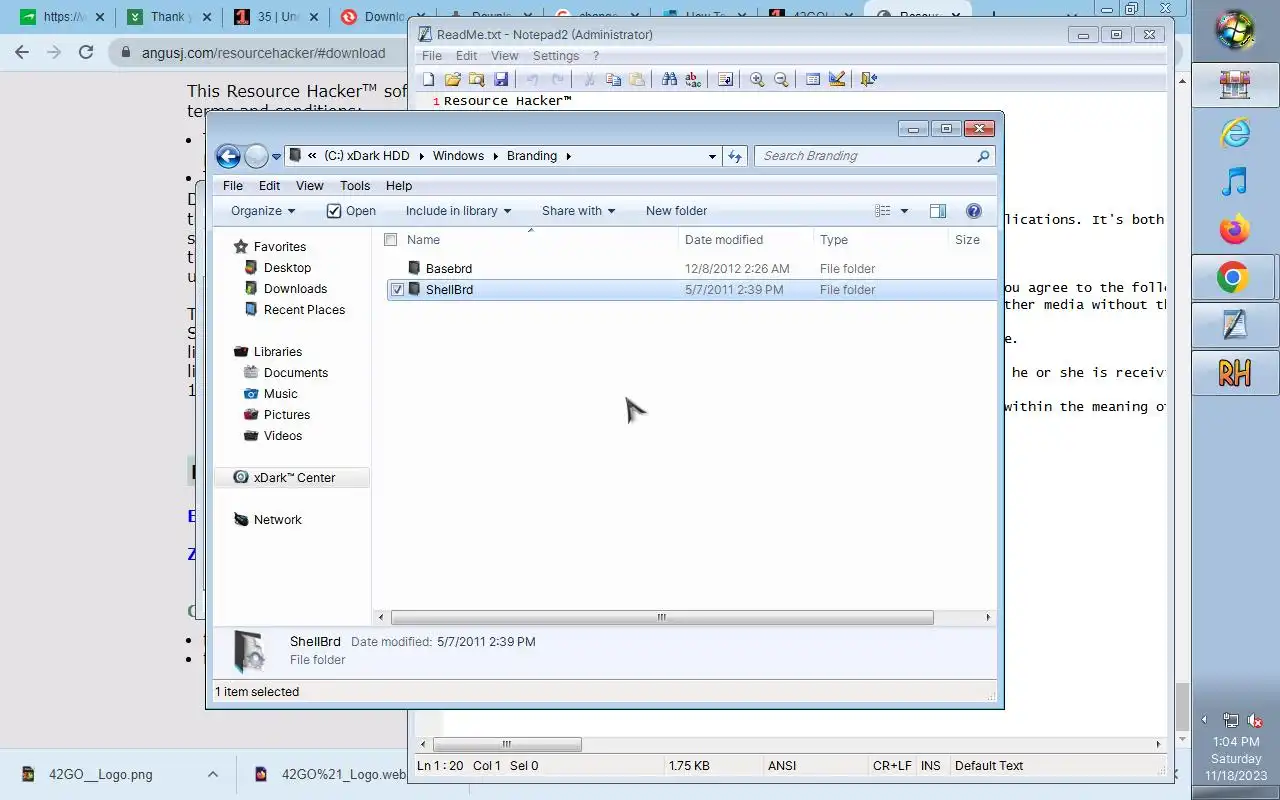Select xDark Center in navigation pane
The width and height of the screenshot is (1280, 800).
tap(292, 478)
